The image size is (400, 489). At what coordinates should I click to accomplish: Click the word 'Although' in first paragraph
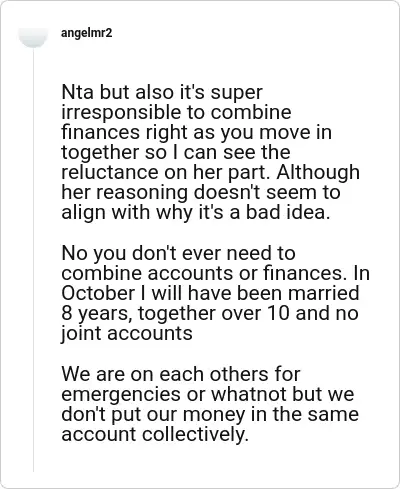(x=318, y=172)
